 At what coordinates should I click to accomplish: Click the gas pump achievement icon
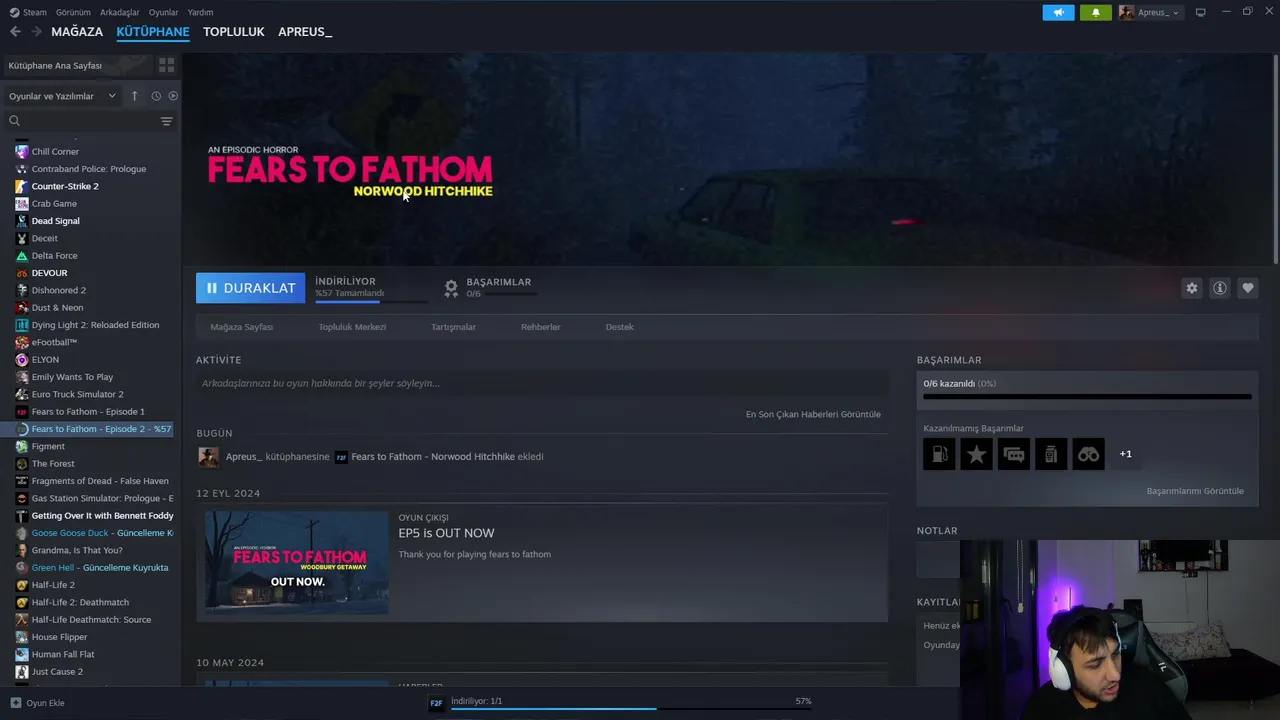pos(939,454)
